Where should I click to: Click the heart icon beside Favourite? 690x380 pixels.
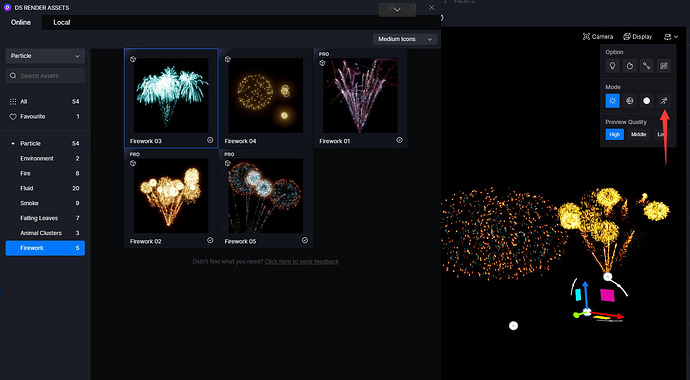pos(13,117)
